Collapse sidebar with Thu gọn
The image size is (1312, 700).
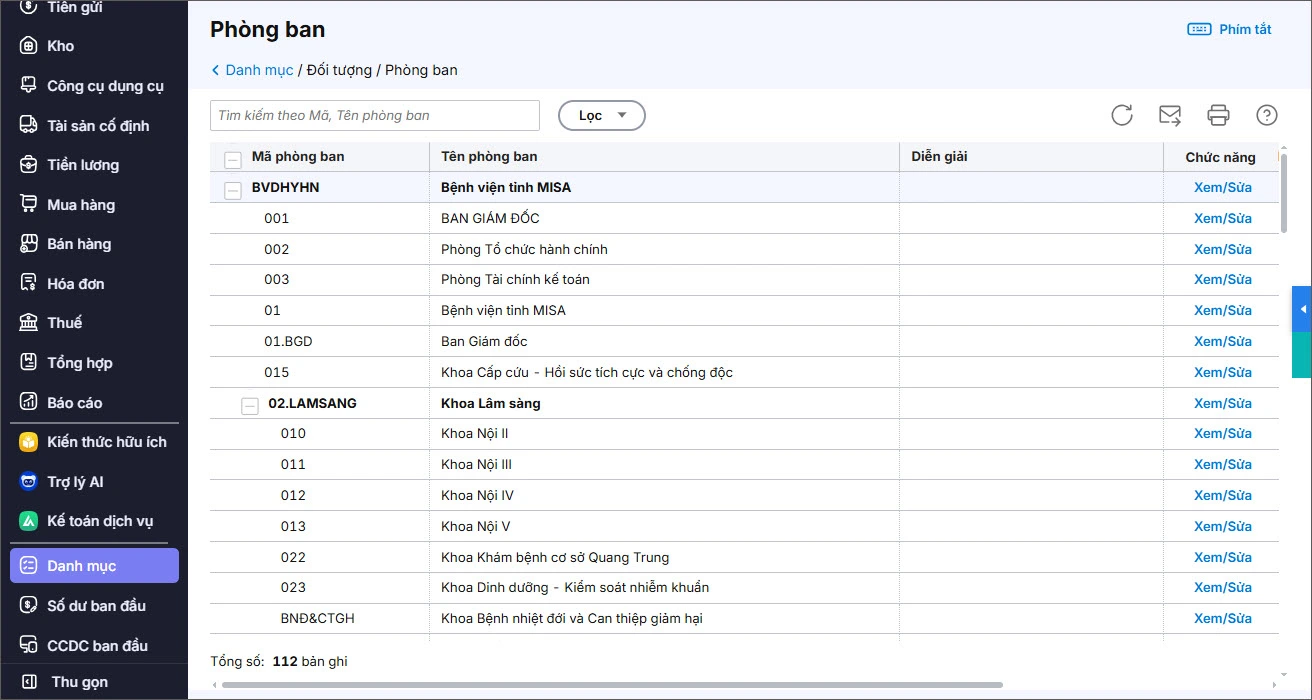(79, 682)
